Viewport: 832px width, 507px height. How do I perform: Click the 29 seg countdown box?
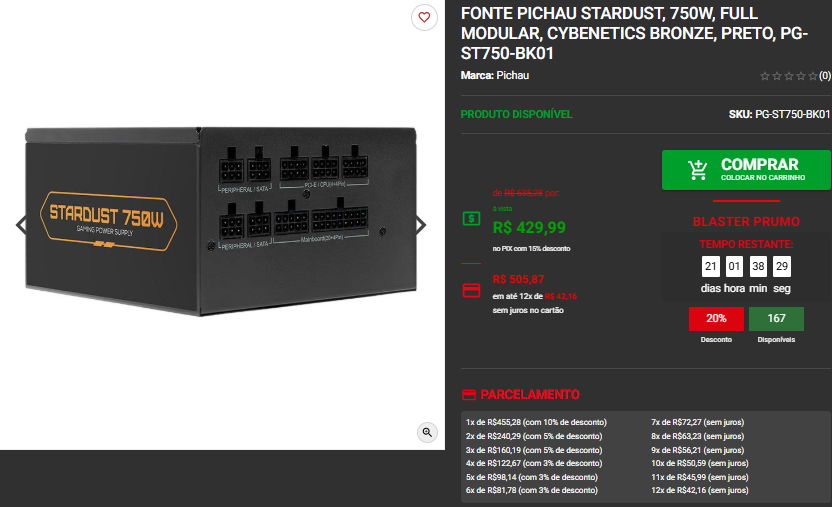coord(782,266)
